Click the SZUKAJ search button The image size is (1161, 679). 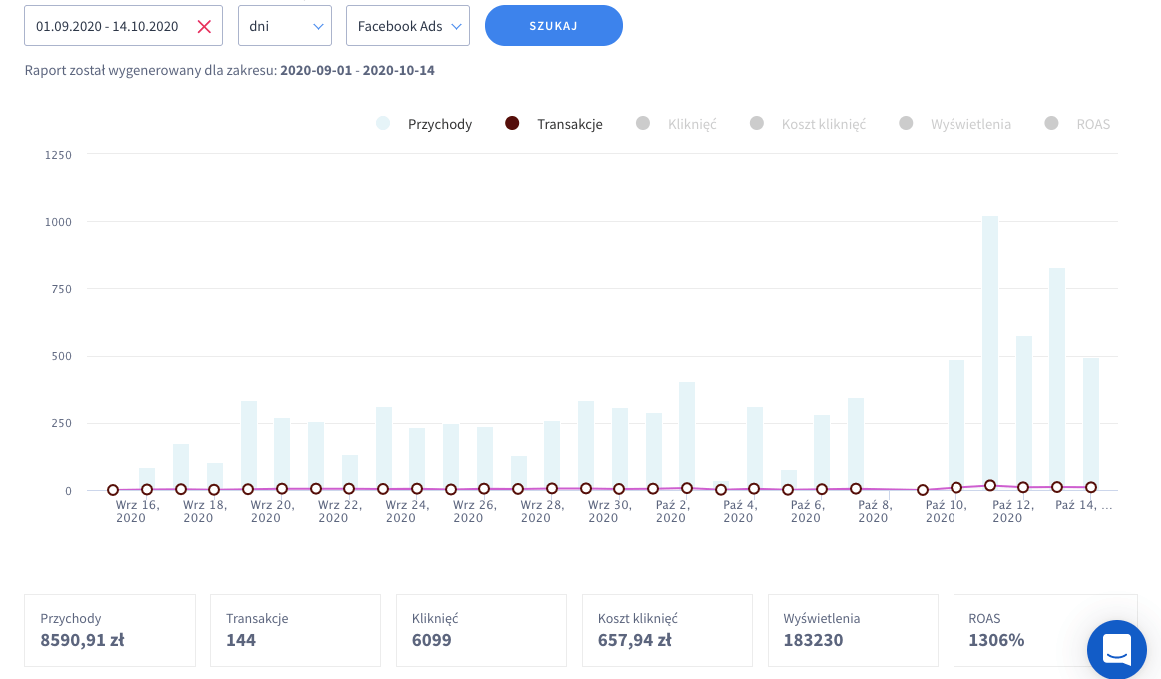tap(553, 26)
